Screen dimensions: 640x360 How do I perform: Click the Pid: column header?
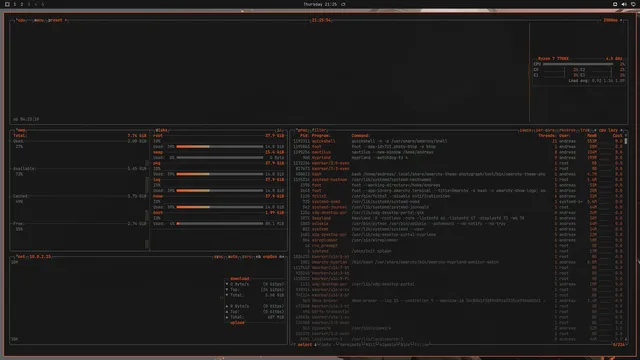[x=304, y=136]
